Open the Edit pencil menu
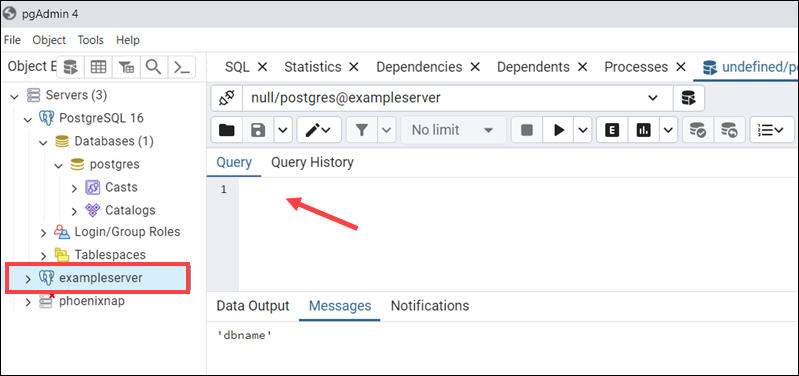This screenshot has height=376, width=799. [318, 130]
